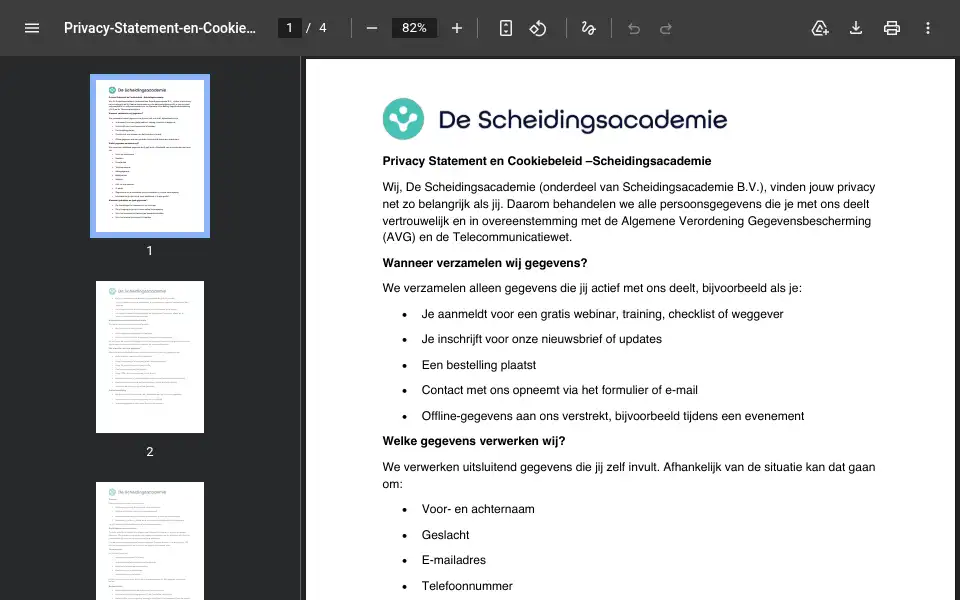Click the 82% zoom level field

point(414,28)
